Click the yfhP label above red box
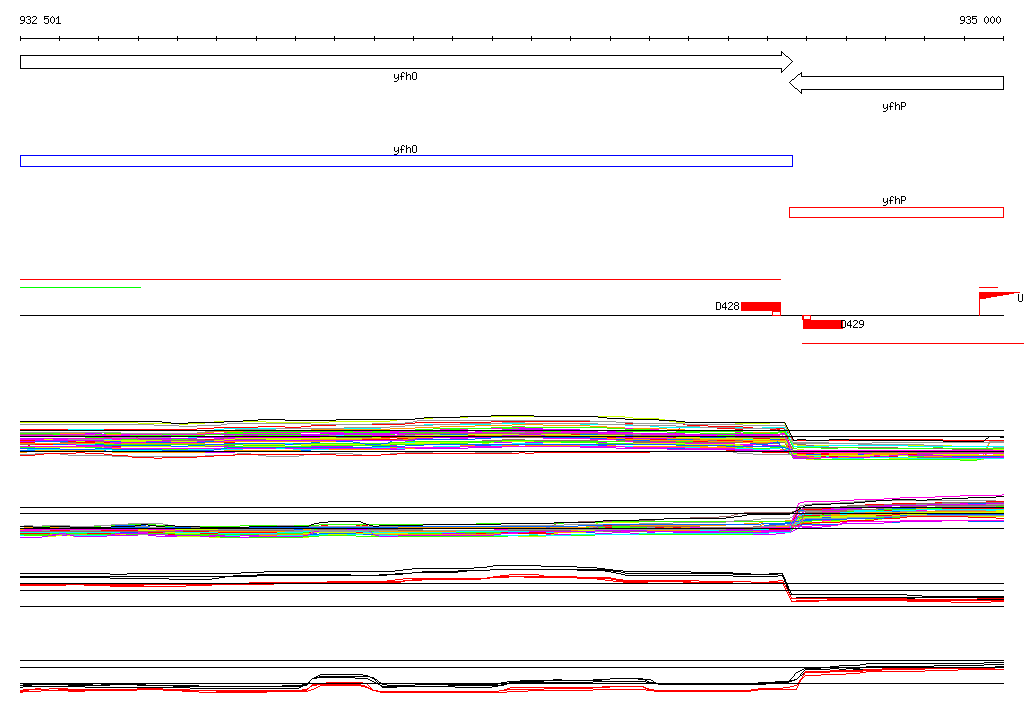 pyautogui.click(x=894, y=201)
